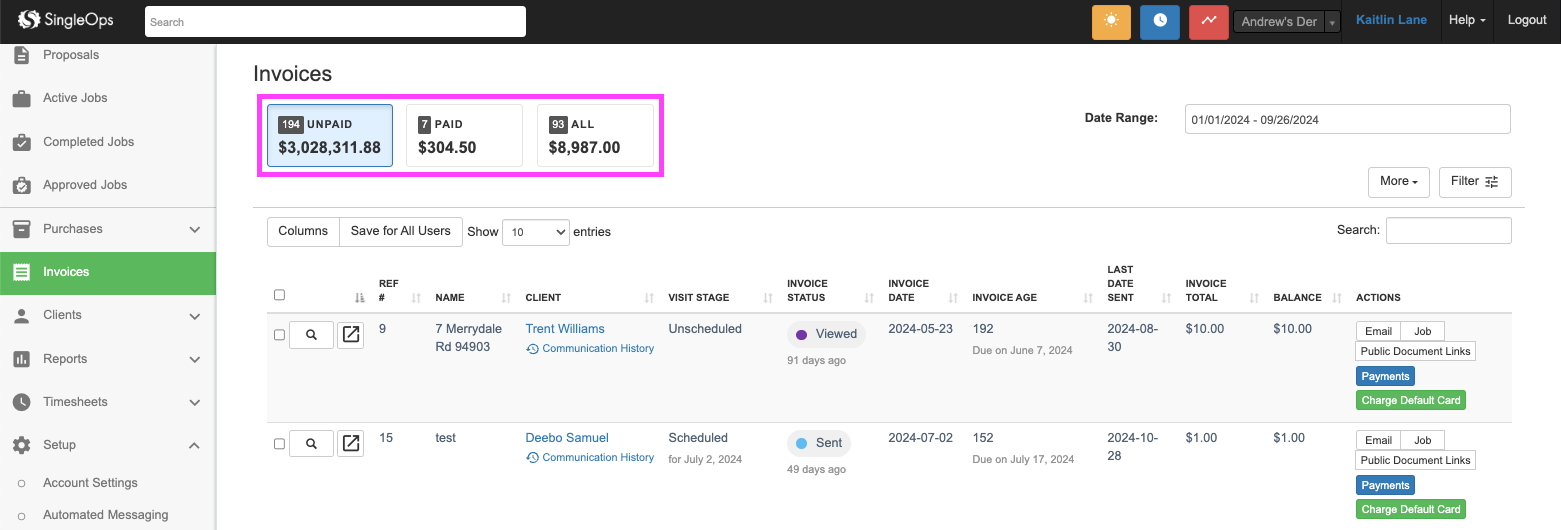Image resolution: width=1561 pixels, height=530 pixels.
Task: Click the orange sun icon button
Action: click(1110, 21)
